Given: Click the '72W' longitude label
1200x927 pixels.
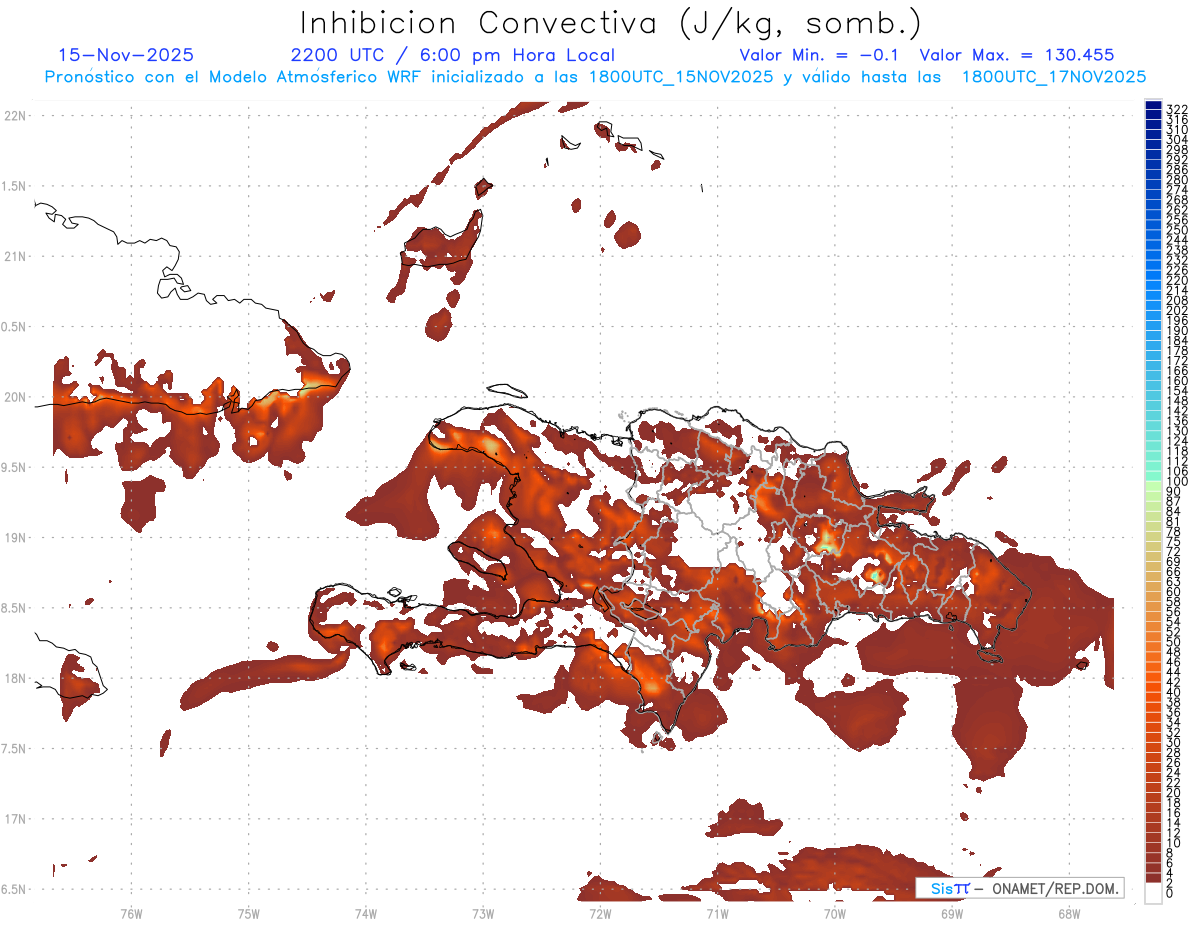Looking at the screenshot, I should (x=600, y=913).
